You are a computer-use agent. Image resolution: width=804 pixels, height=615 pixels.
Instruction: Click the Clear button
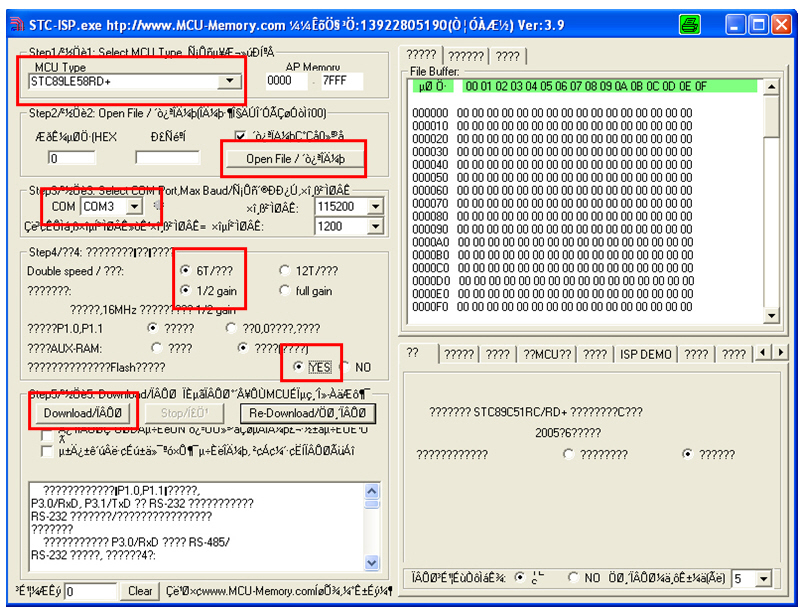(141, 591)
